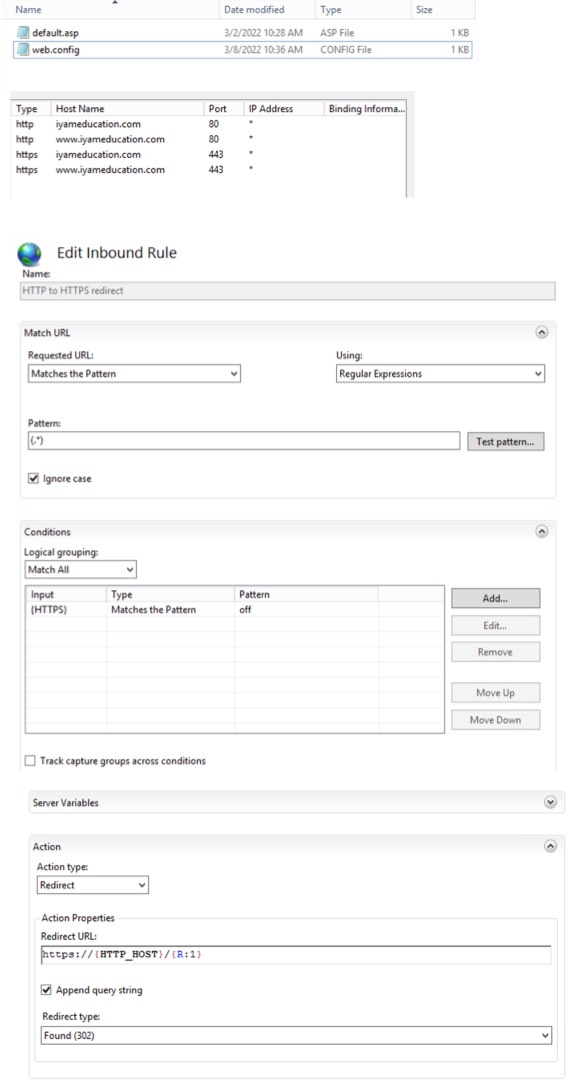Expand the Server Variables section
Screen dimensions: 586x1088
550,802
